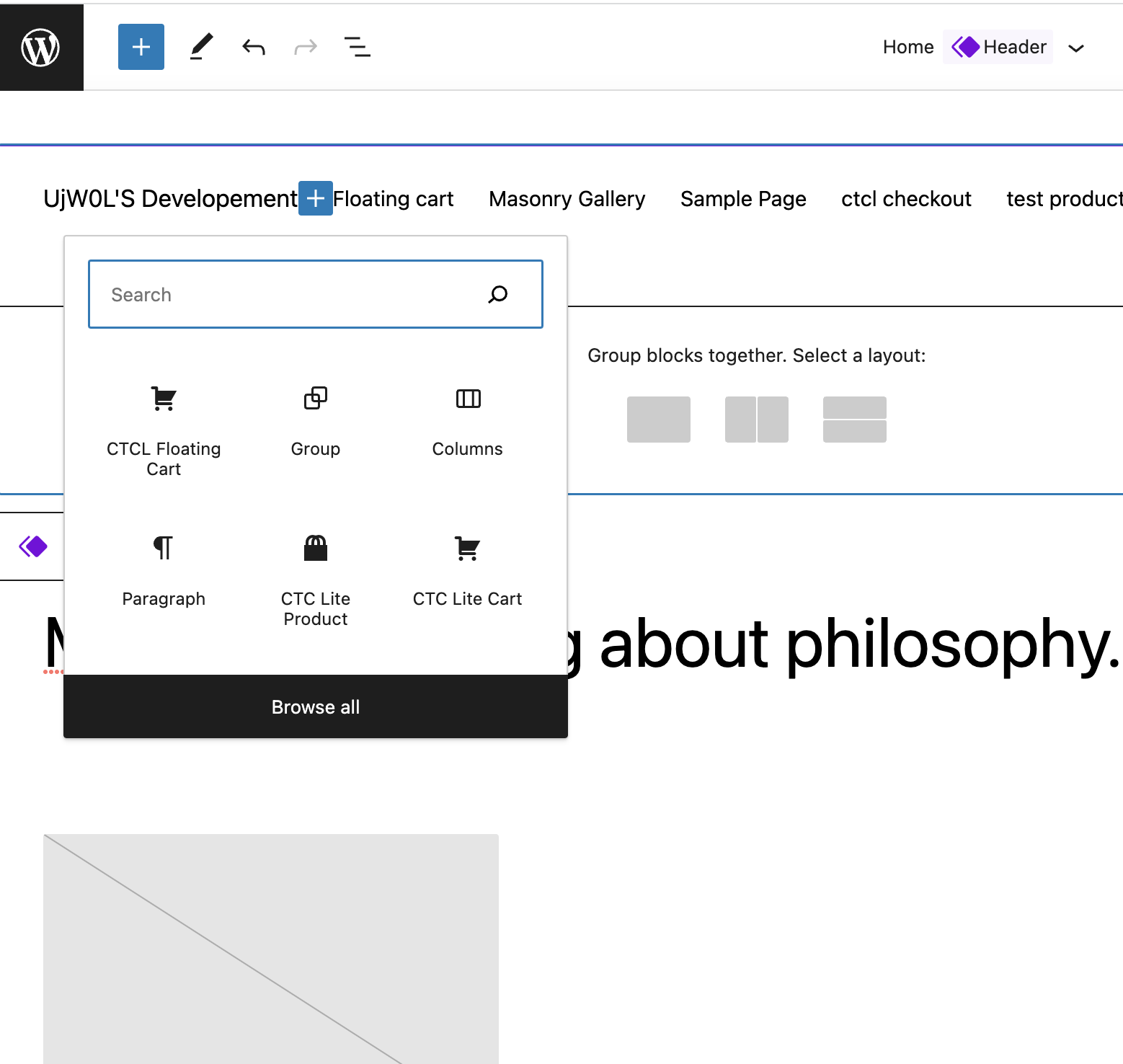Select the UjW0L'S Developement site title
Viewport: 1123px width, 1064px height.
[x=170, y=198]
